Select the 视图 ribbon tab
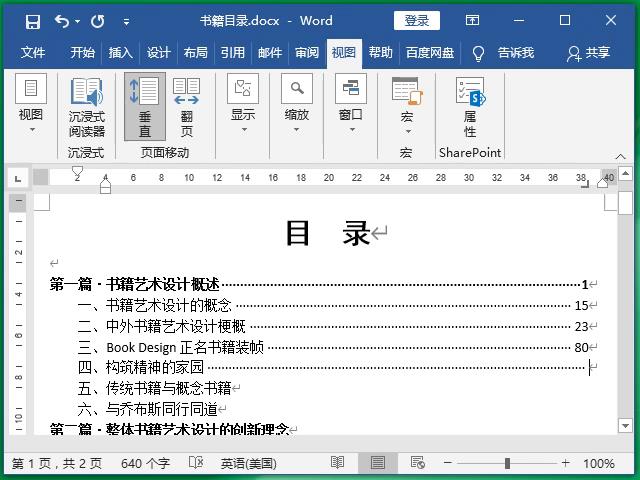Screen dimensions: 640x480 coord(344,53)
